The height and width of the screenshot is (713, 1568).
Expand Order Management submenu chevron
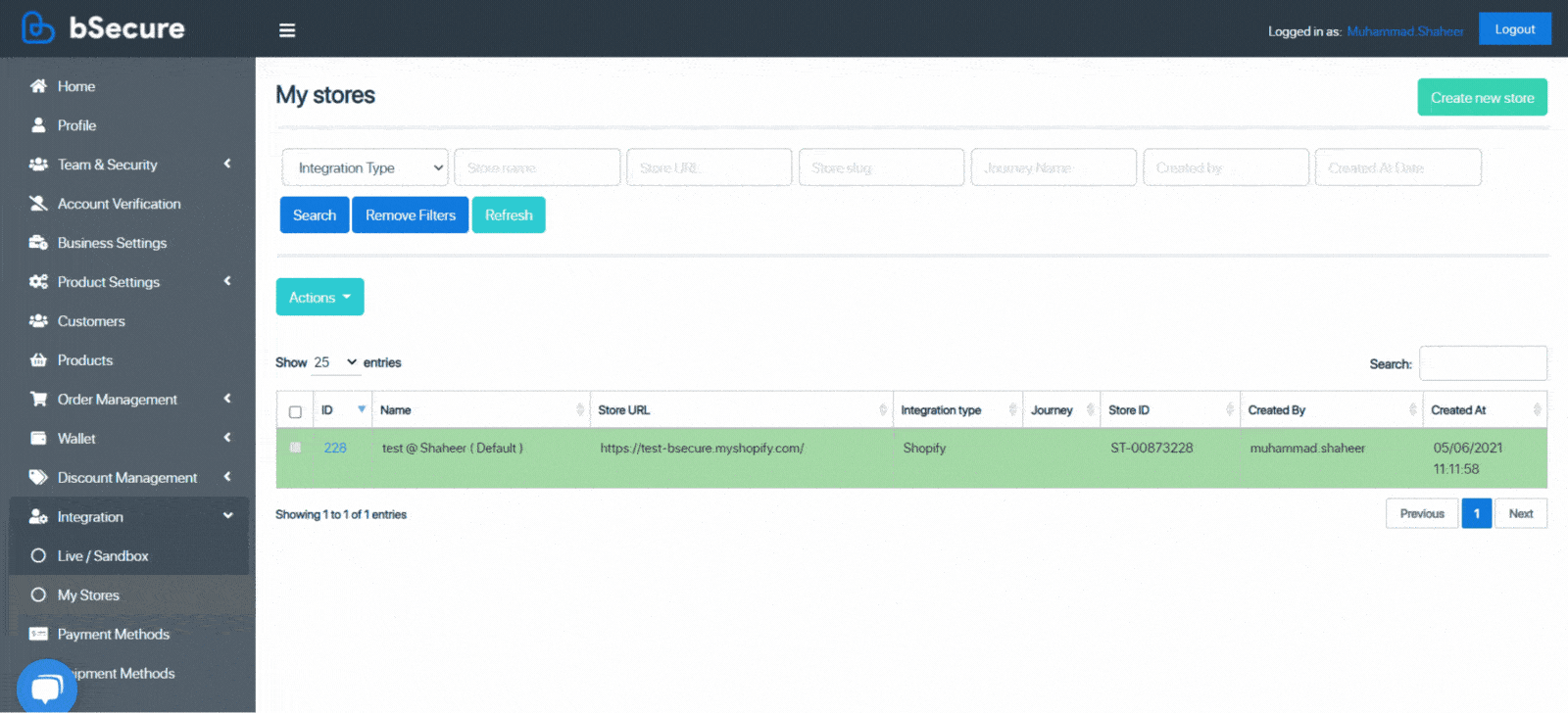(x=227, y=399)
